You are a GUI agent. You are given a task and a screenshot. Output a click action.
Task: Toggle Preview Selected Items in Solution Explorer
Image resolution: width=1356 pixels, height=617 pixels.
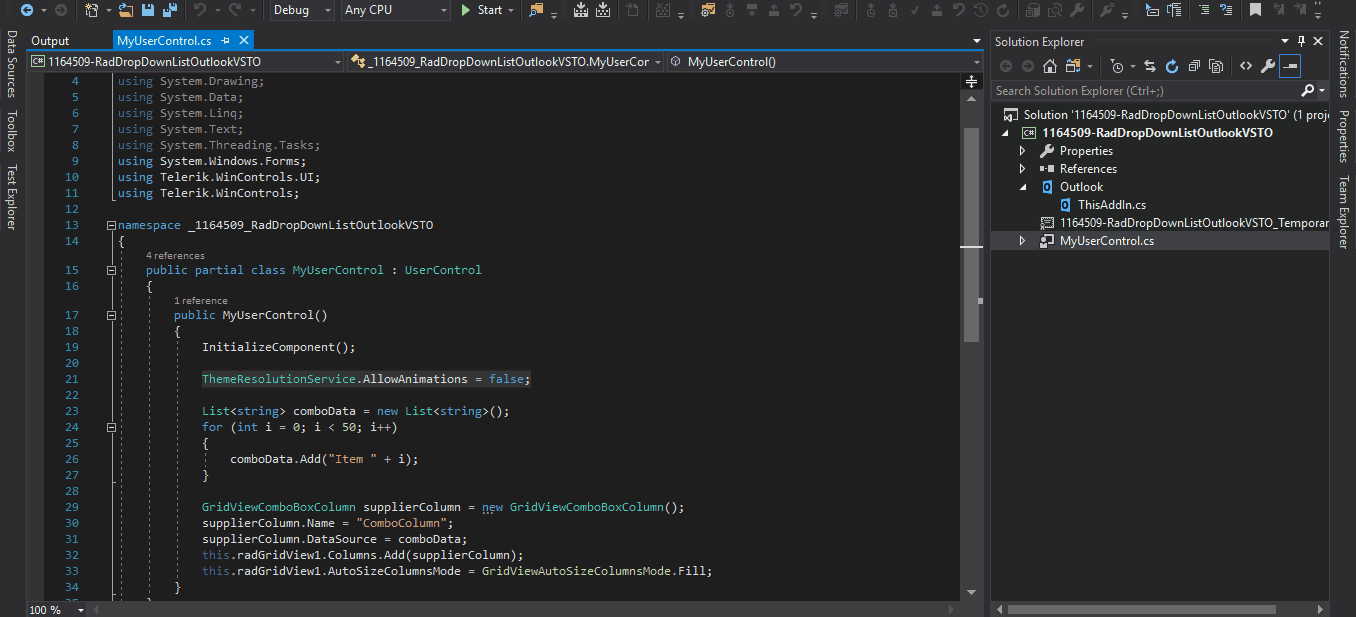click(1290, 66)
